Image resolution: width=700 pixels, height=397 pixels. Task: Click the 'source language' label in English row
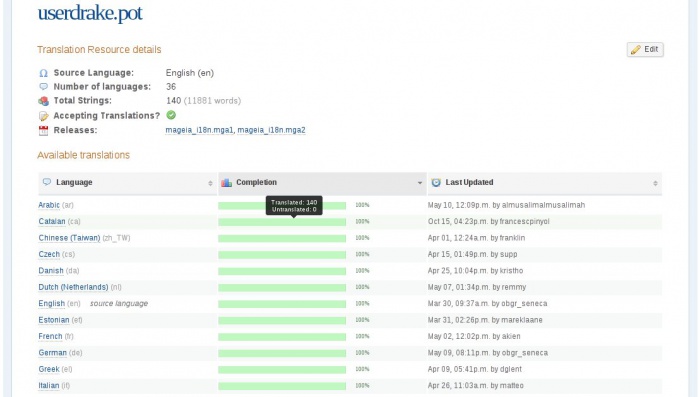click(x=119, y=304)
